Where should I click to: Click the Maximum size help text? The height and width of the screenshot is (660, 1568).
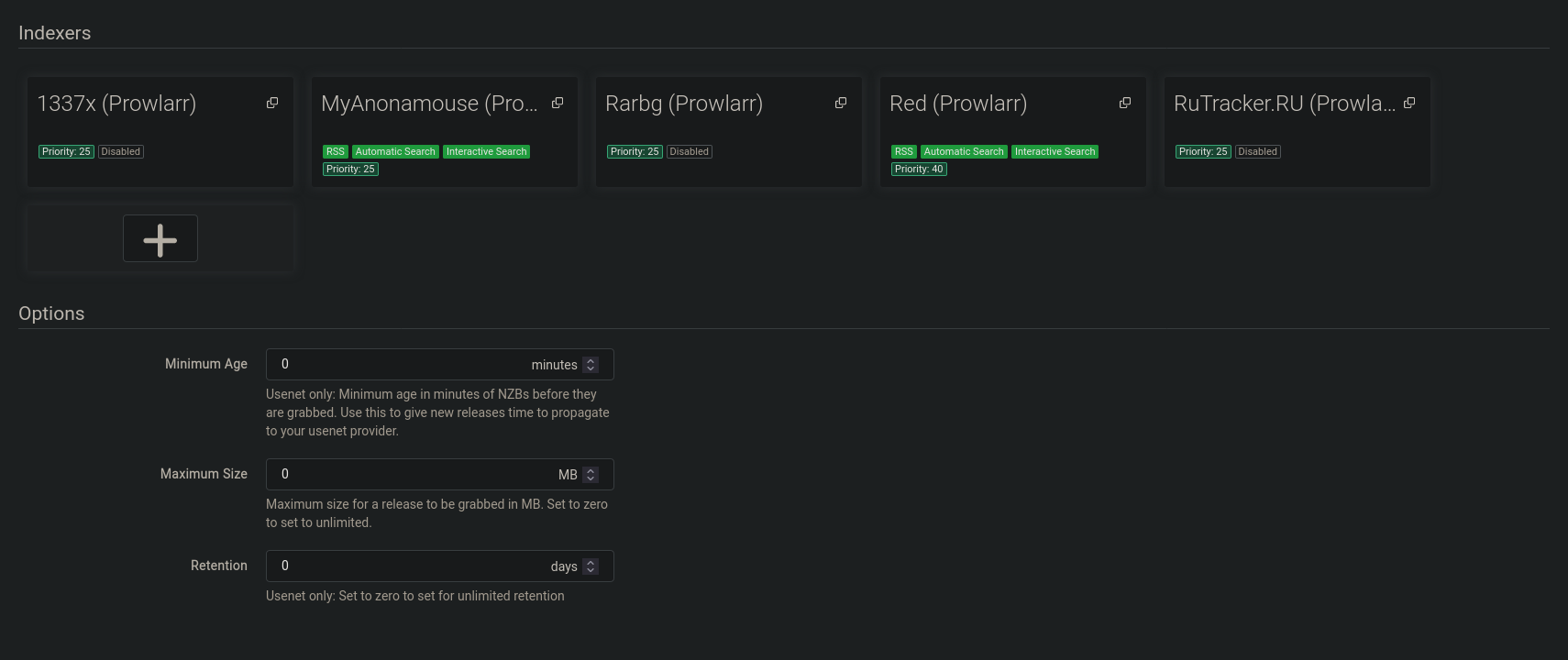(x=437, y=513)
